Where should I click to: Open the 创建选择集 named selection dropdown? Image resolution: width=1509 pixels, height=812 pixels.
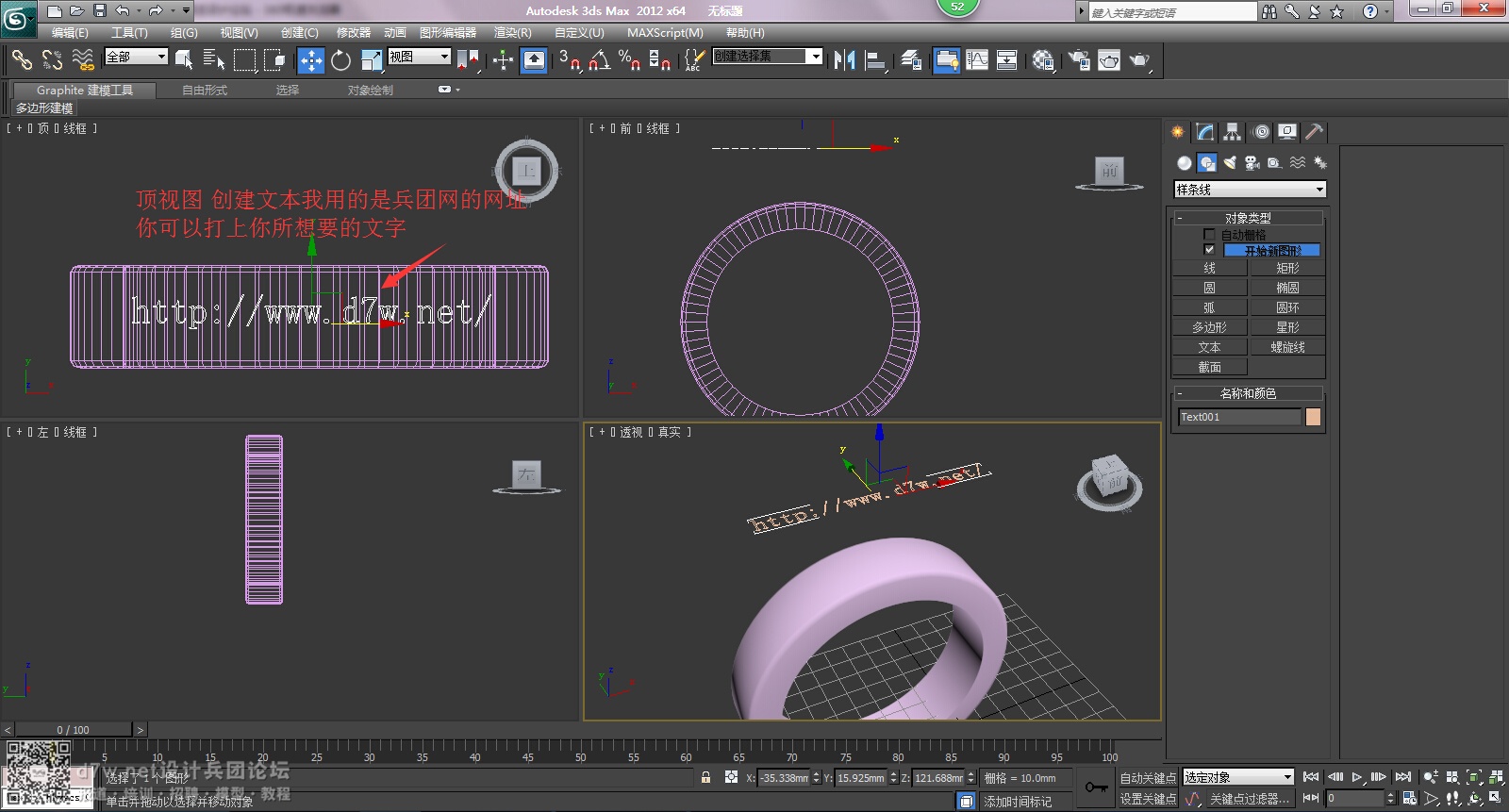[767, 57]
